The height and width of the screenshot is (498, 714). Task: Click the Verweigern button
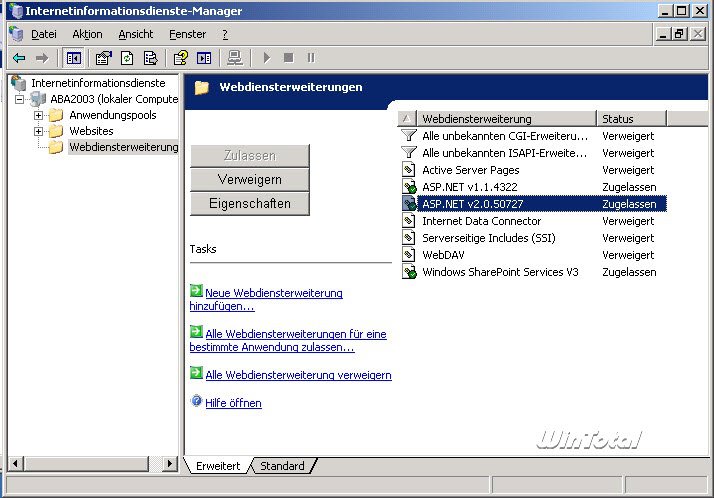pos(250,179)
